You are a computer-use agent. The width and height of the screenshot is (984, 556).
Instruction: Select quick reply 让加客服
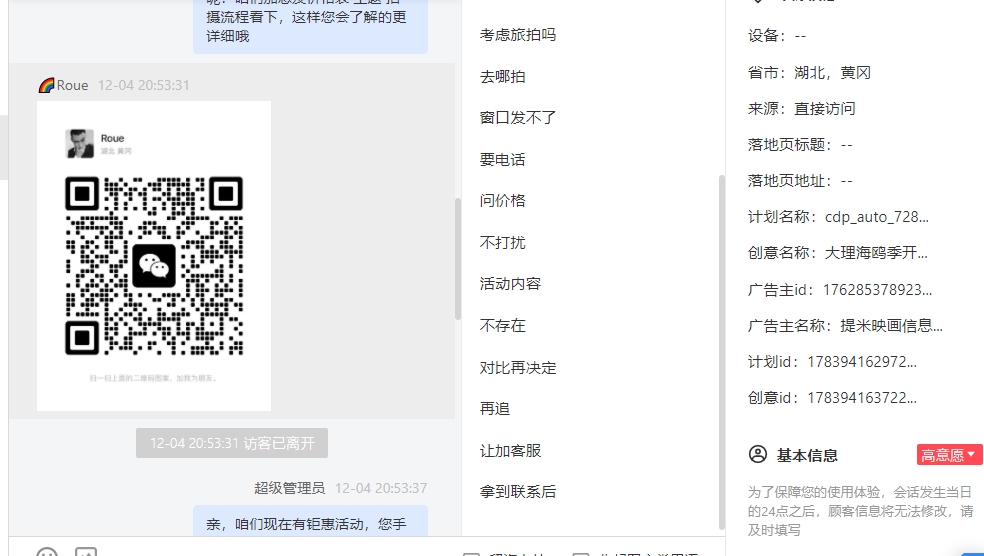coord(510,451)
